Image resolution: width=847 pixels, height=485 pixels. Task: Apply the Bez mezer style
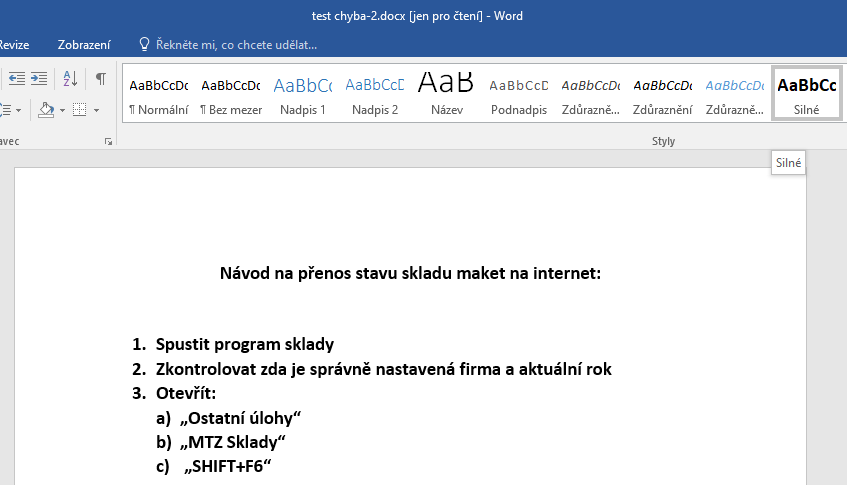tap(230, 95)
